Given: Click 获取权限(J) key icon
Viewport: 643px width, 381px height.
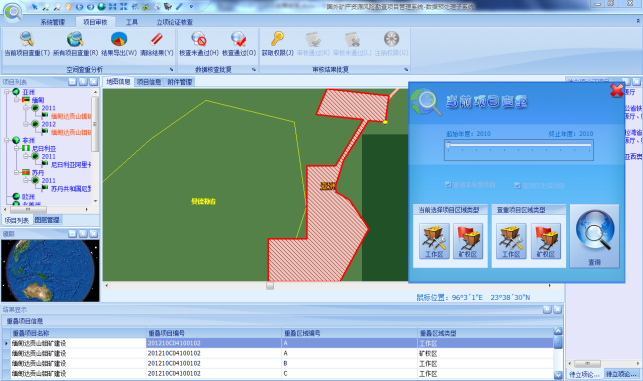Looking at the screenshot, I should [277, 39].
